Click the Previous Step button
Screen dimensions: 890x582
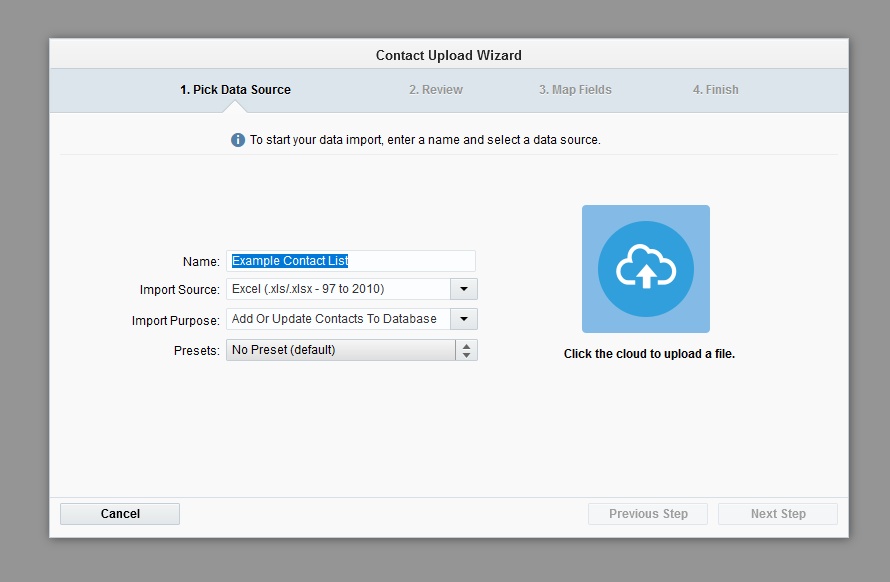tap(648, 514)
